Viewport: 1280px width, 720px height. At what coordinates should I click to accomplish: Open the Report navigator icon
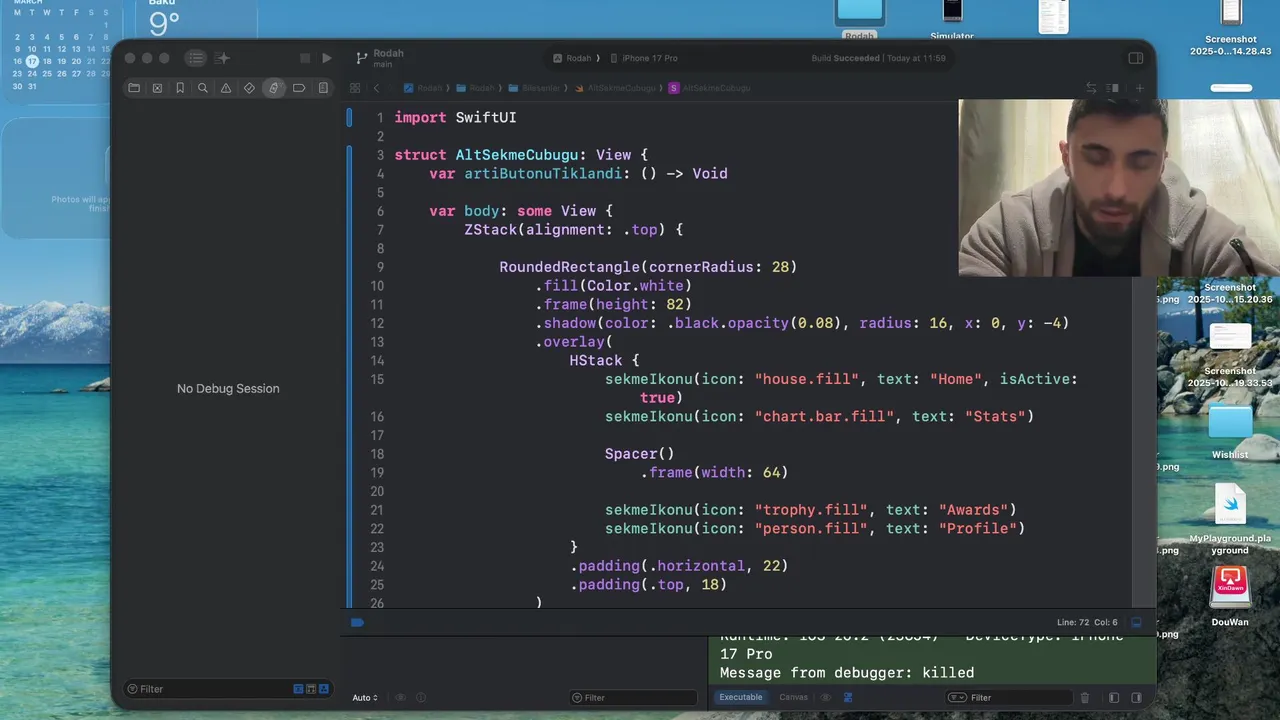click(x=323, y=88)
